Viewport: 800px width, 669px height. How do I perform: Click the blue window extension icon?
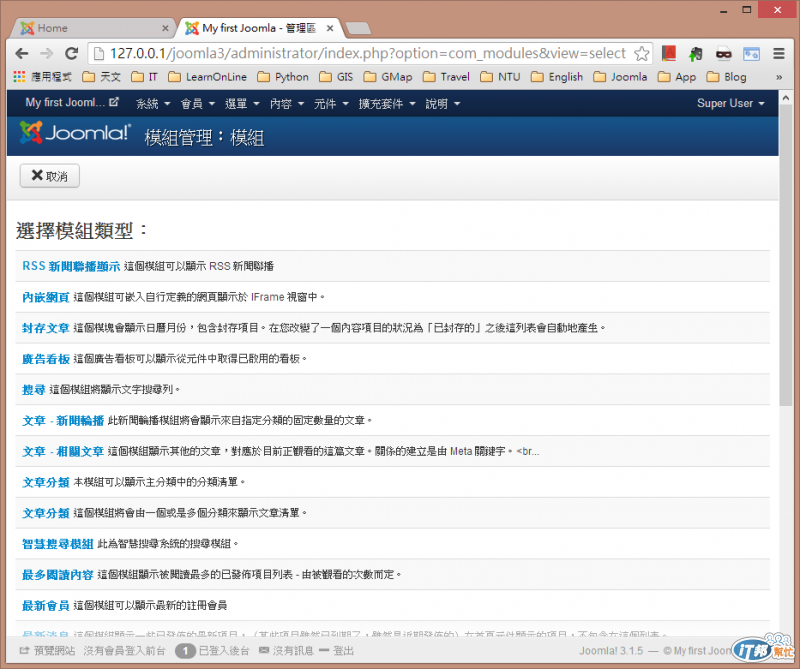751,54
